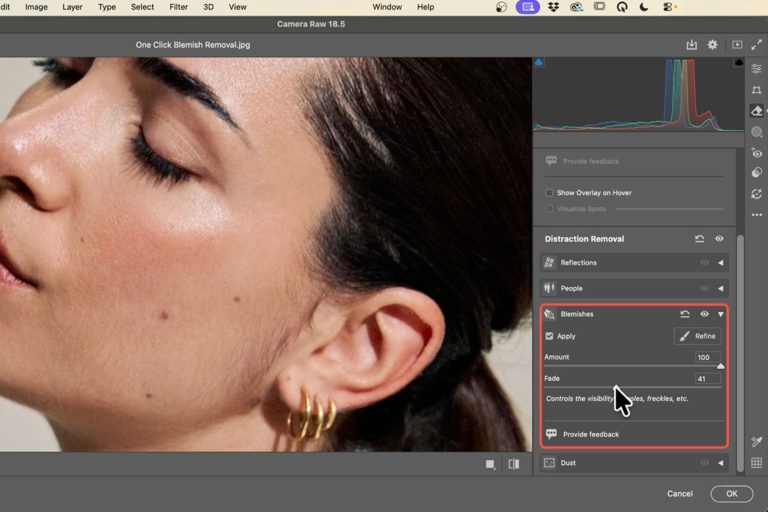This screenshot has width=768, height=512.
Task: Click the Blemishes panel icon
Action: pyautogui.click(x=549, y=314)
